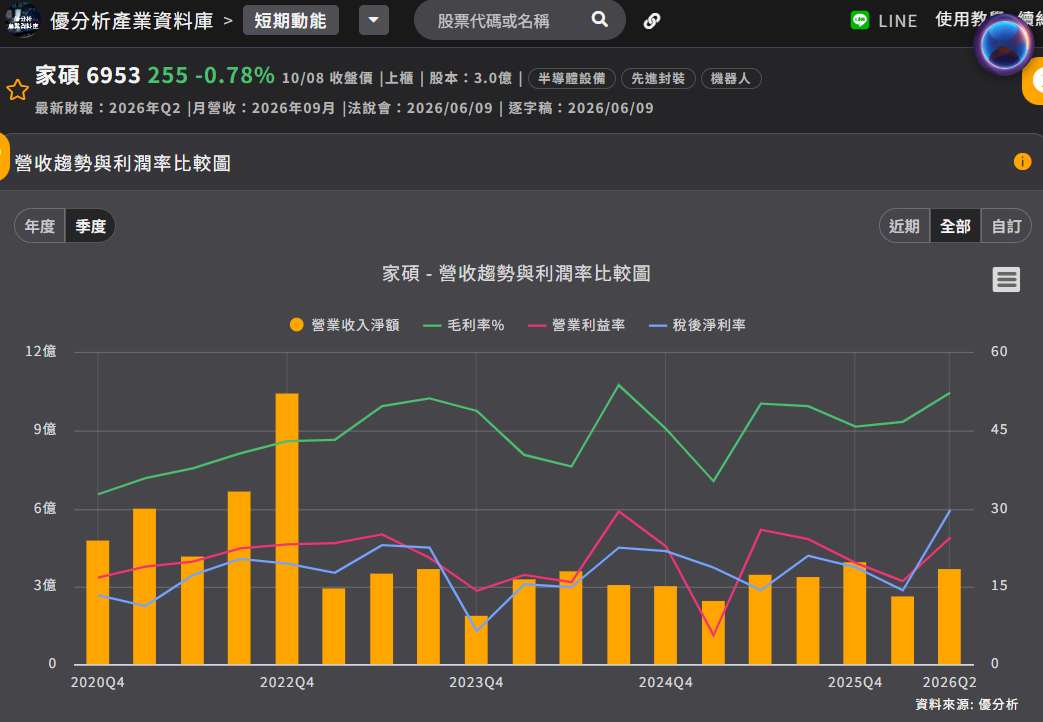Click the 資料來源: 優分析 credit

point(967,704)
